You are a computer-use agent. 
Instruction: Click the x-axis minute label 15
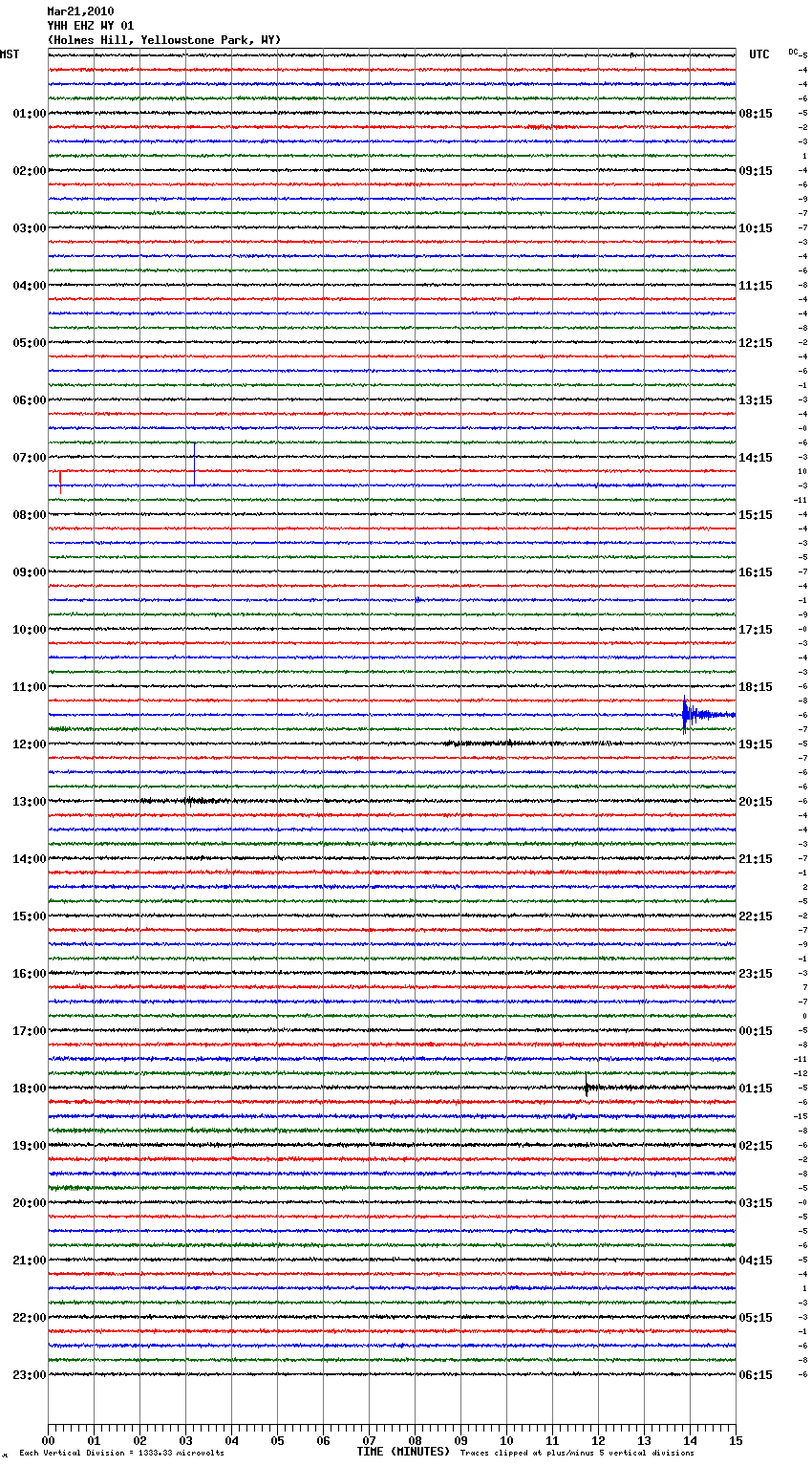click(736, 1440)
